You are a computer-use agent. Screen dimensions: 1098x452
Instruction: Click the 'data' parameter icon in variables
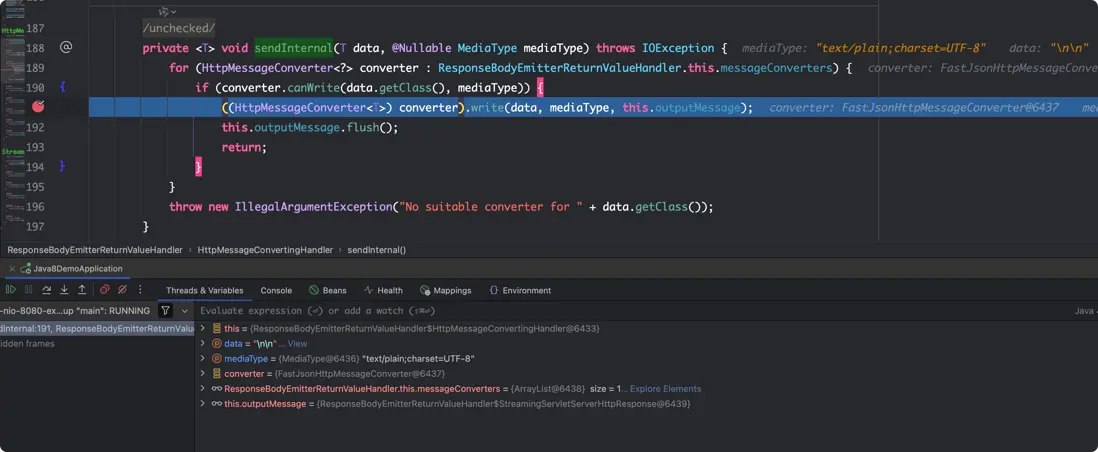tap(216, 343)
